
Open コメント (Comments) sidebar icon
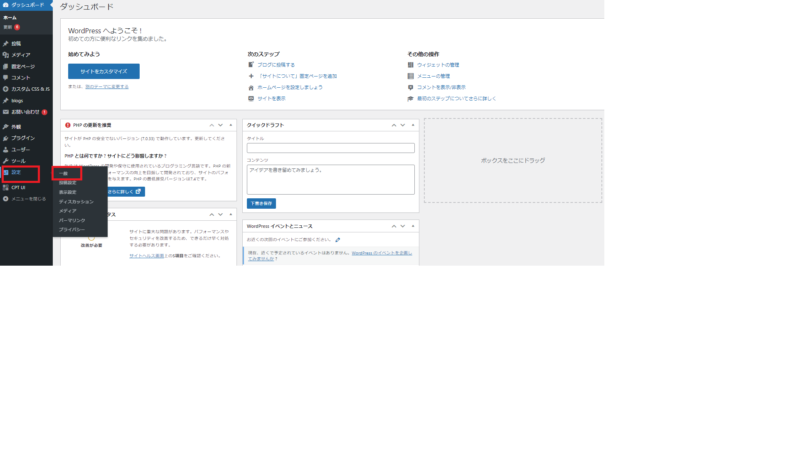6,77
